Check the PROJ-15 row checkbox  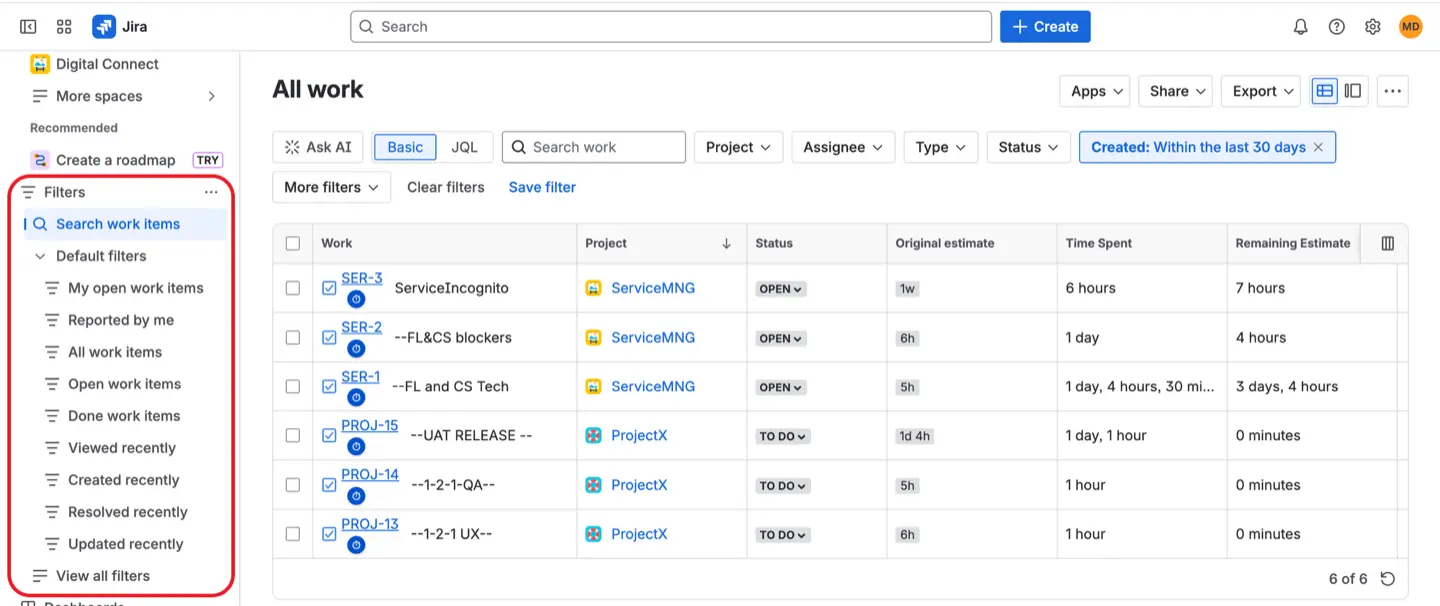click(x=292, y=435)
